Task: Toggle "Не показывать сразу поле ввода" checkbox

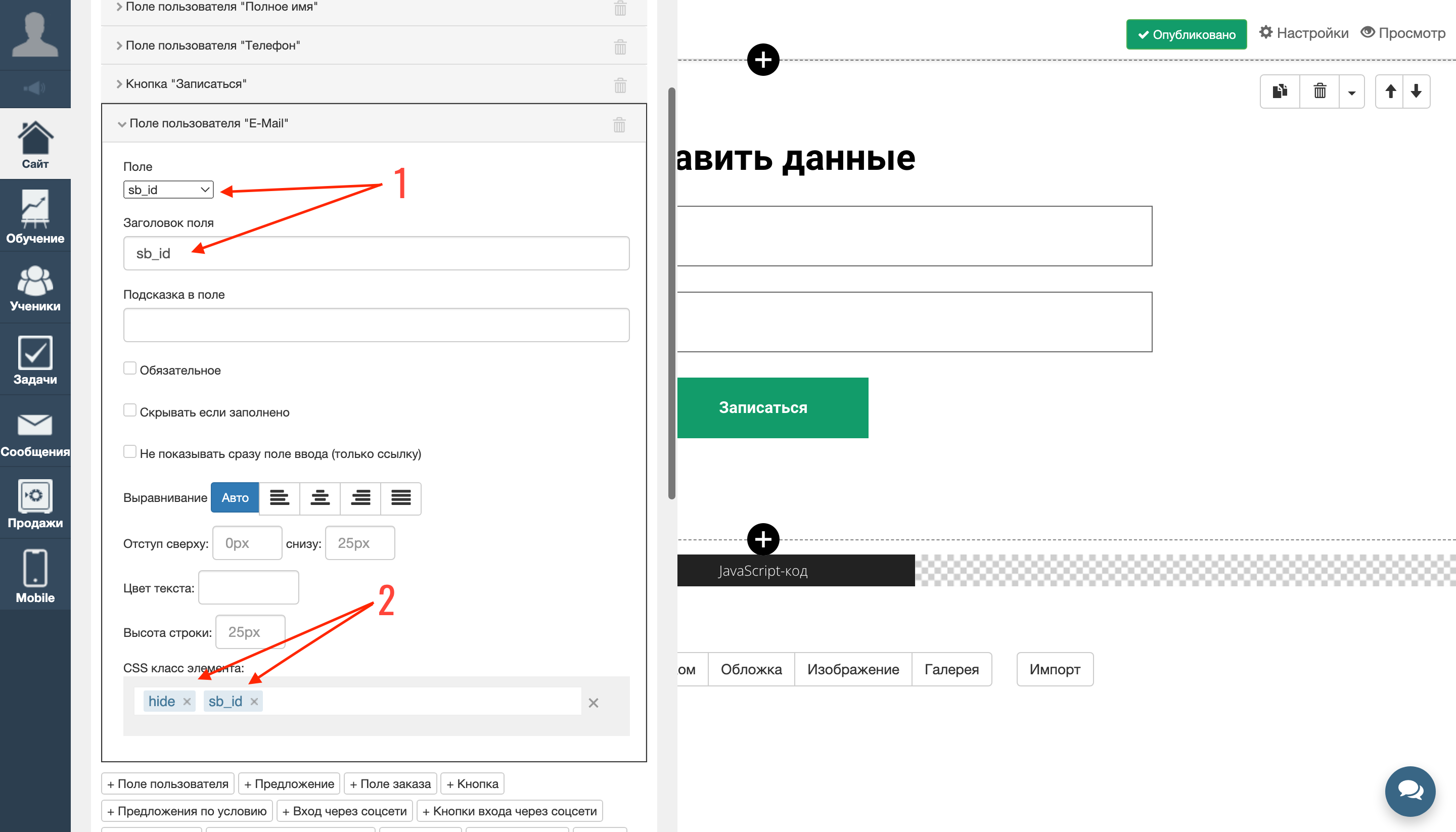Action: click(130, 452)
